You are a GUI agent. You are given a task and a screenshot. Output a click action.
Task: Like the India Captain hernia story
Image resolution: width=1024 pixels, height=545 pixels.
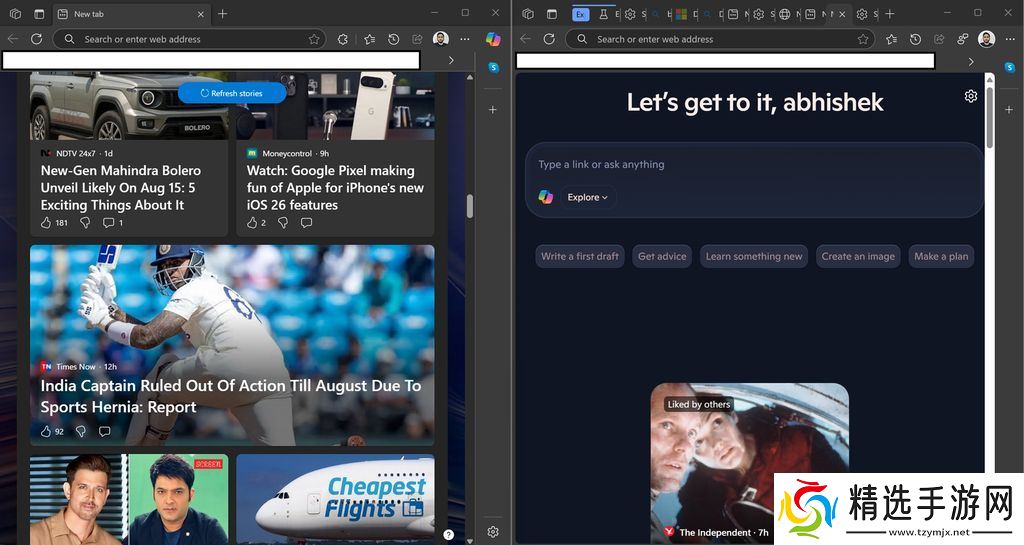pyautogui.click(x=46, y=431)
